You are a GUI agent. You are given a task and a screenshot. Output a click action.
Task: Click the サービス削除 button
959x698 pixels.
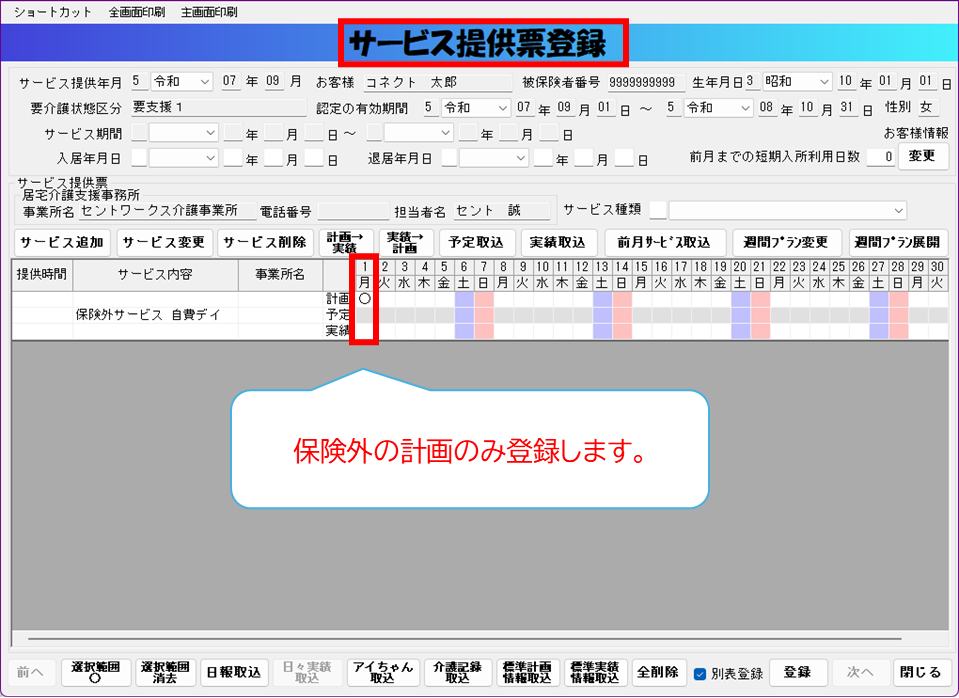pos(263,242)
